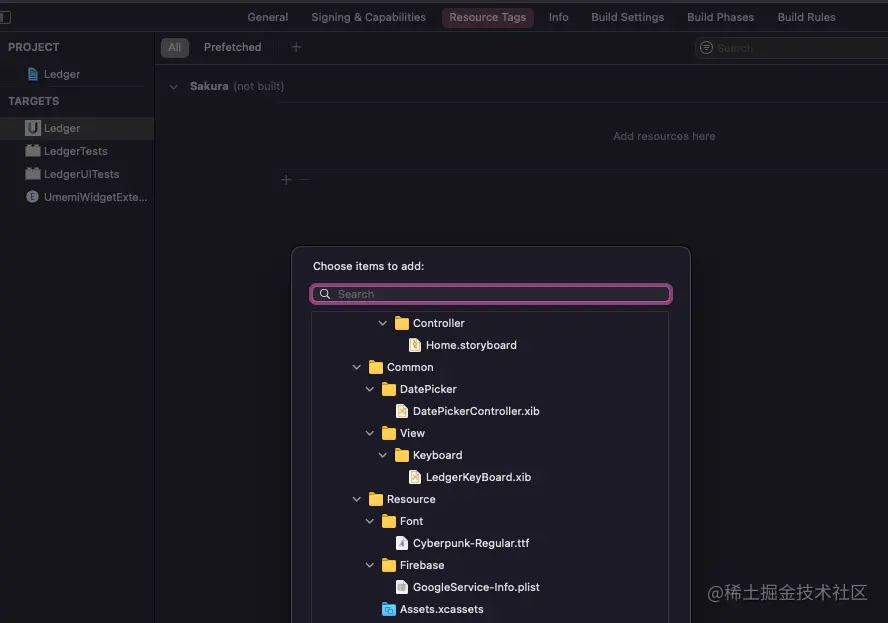Collapse the View folder
The height and width of the screenshot is (623, 888).
(369, 433)
